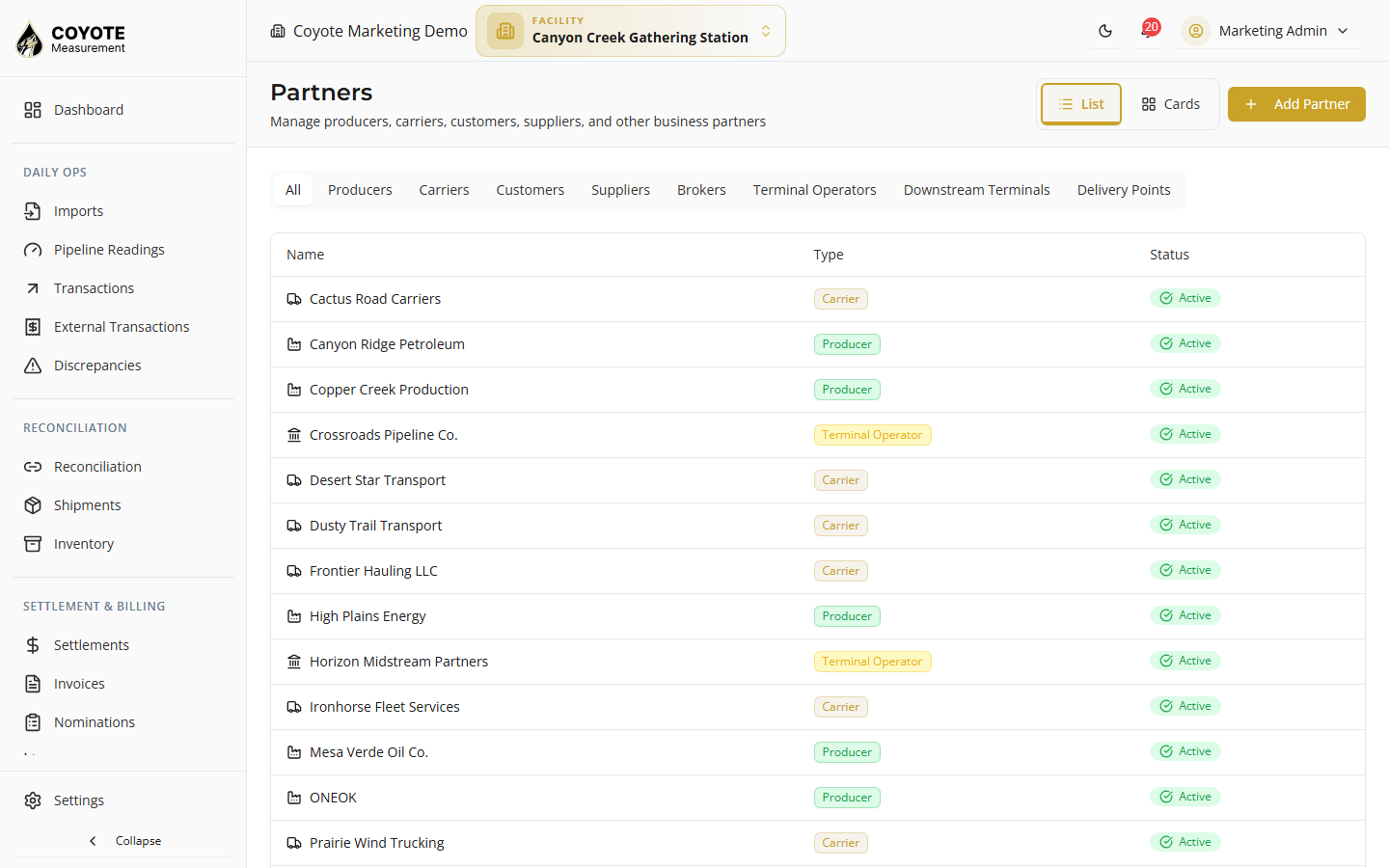The height and width of the screenshot is (868, 1389).
Task: Switch to Cards view
Action: (1171, 104)
